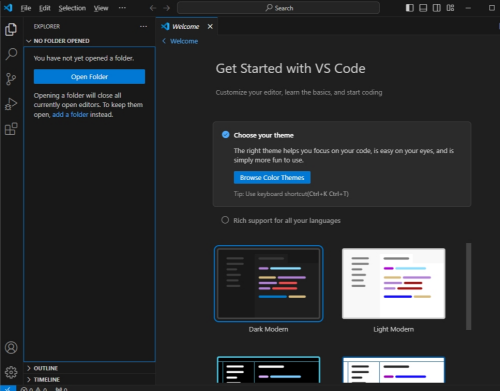Click the Search command center field
The width and height of the screenshot is (500, 391).
tap(278, 8)
